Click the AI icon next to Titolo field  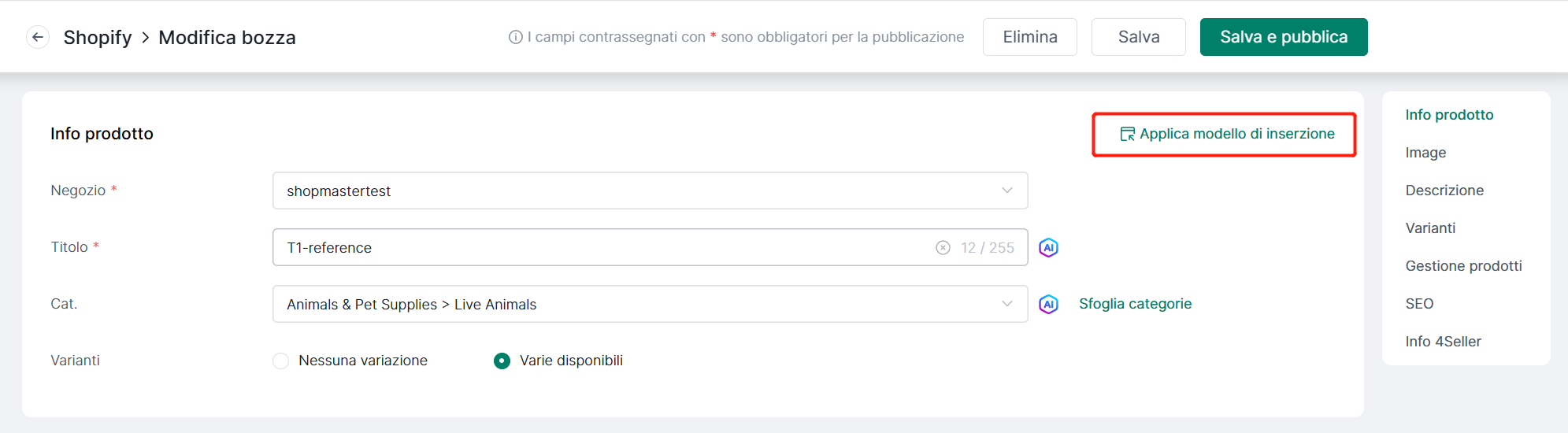click(1048, 247)
